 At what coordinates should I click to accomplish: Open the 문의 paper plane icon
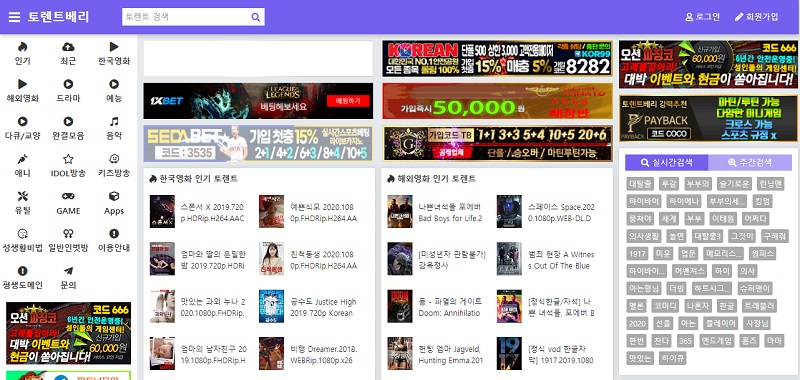(x=68, y=271)
